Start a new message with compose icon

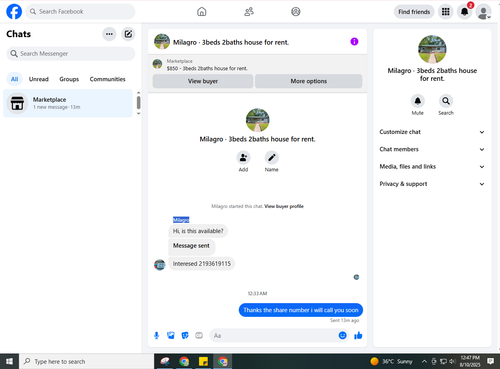pyautogui.click(x=128, y=34)
